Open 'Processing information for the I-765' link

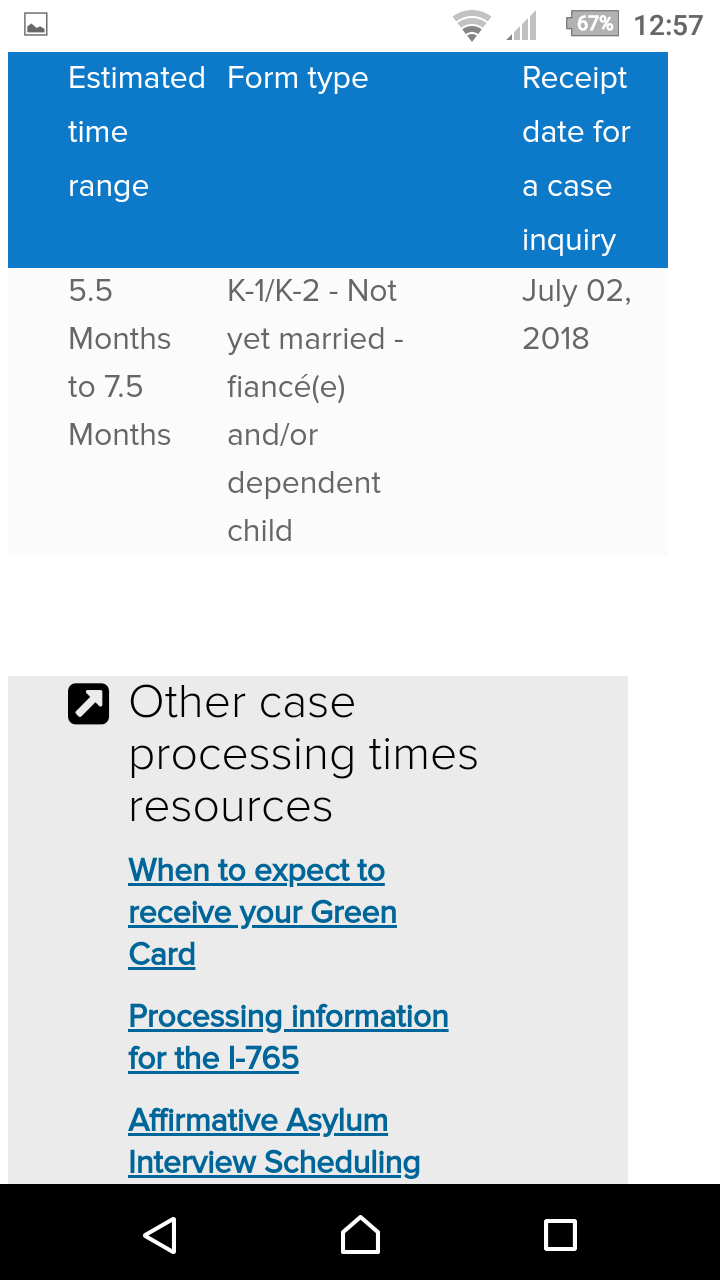[288, 1037]
